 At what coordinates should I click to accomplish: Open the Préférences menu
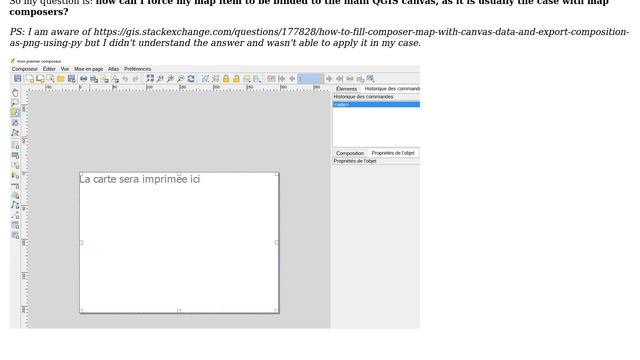tap(138, 69)
